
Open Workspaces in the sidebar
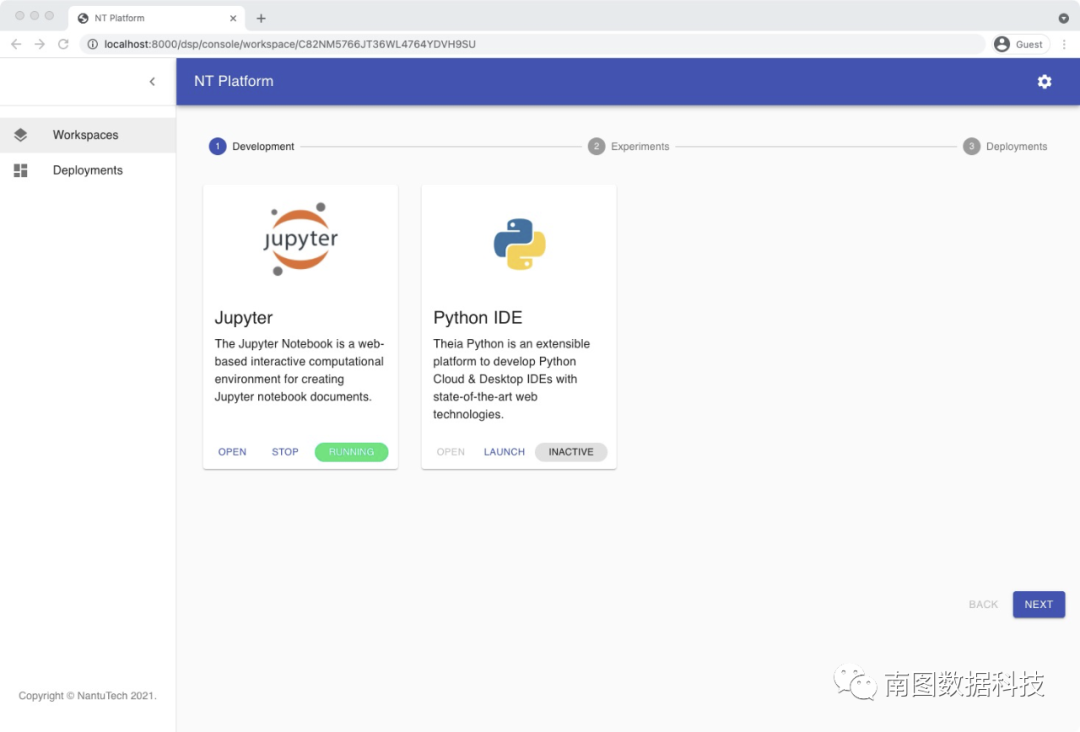pyautogui.click(x=87, y=135)
